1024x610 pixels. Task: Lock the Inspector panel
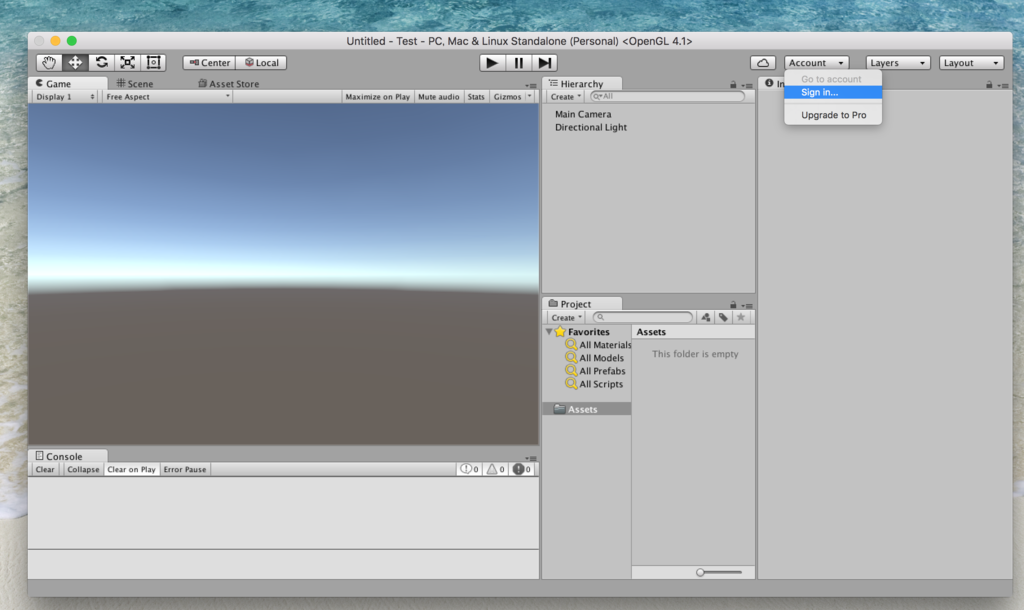coord(989,85)
